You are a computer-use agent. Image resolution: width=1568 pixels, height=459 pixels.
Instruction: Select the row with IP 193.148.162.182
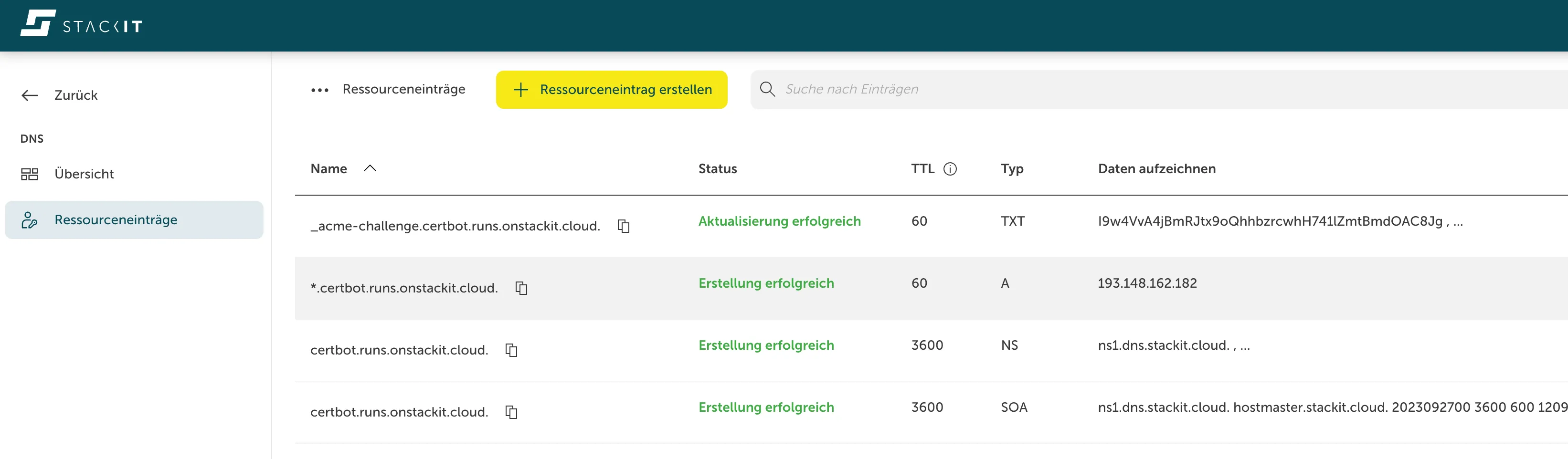click(x=1147, y=283)
